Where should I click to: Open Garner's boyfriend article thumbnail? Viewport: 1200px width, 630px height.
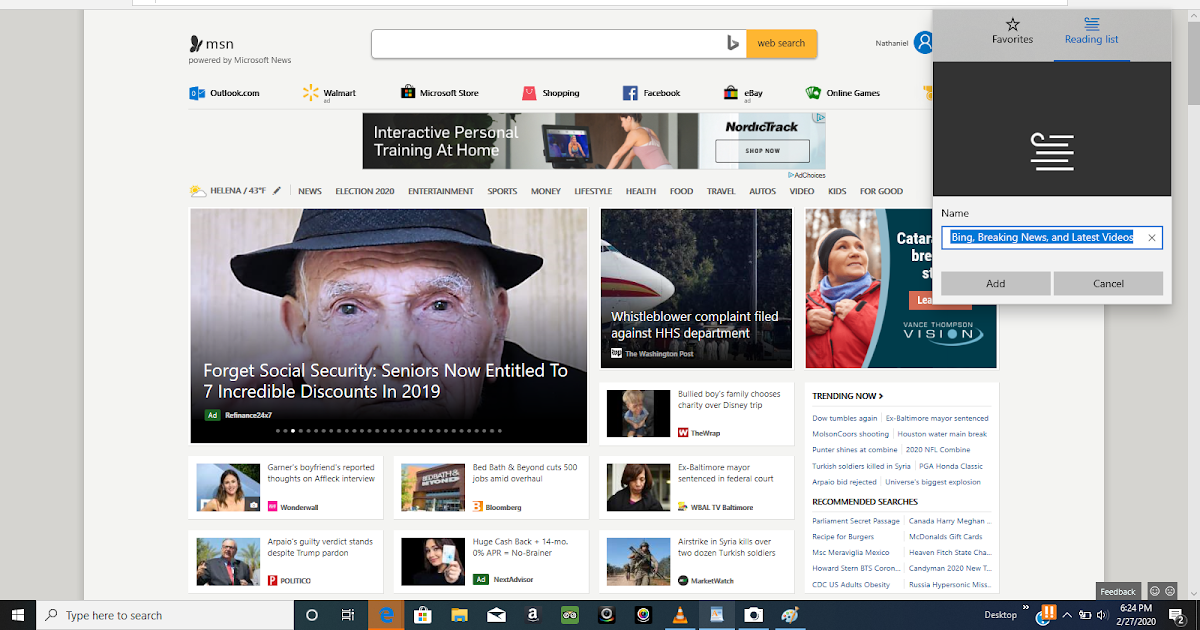click(x=228, y=487)
